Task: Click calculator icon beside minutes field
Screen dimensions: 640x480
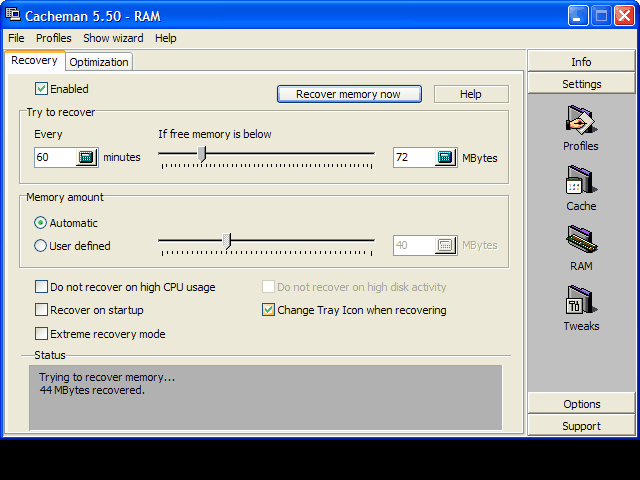Action: click(86, 157)
